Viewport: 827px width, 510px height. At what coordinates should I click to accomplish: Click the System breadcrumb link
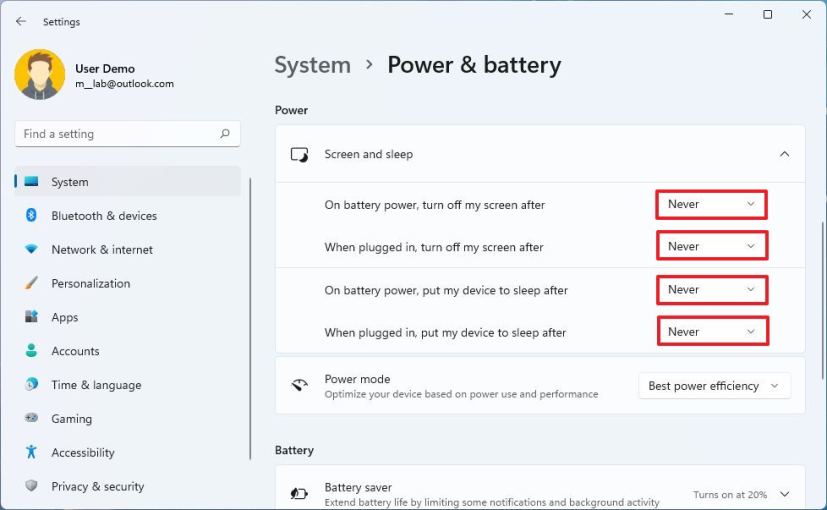coord(312,65)
